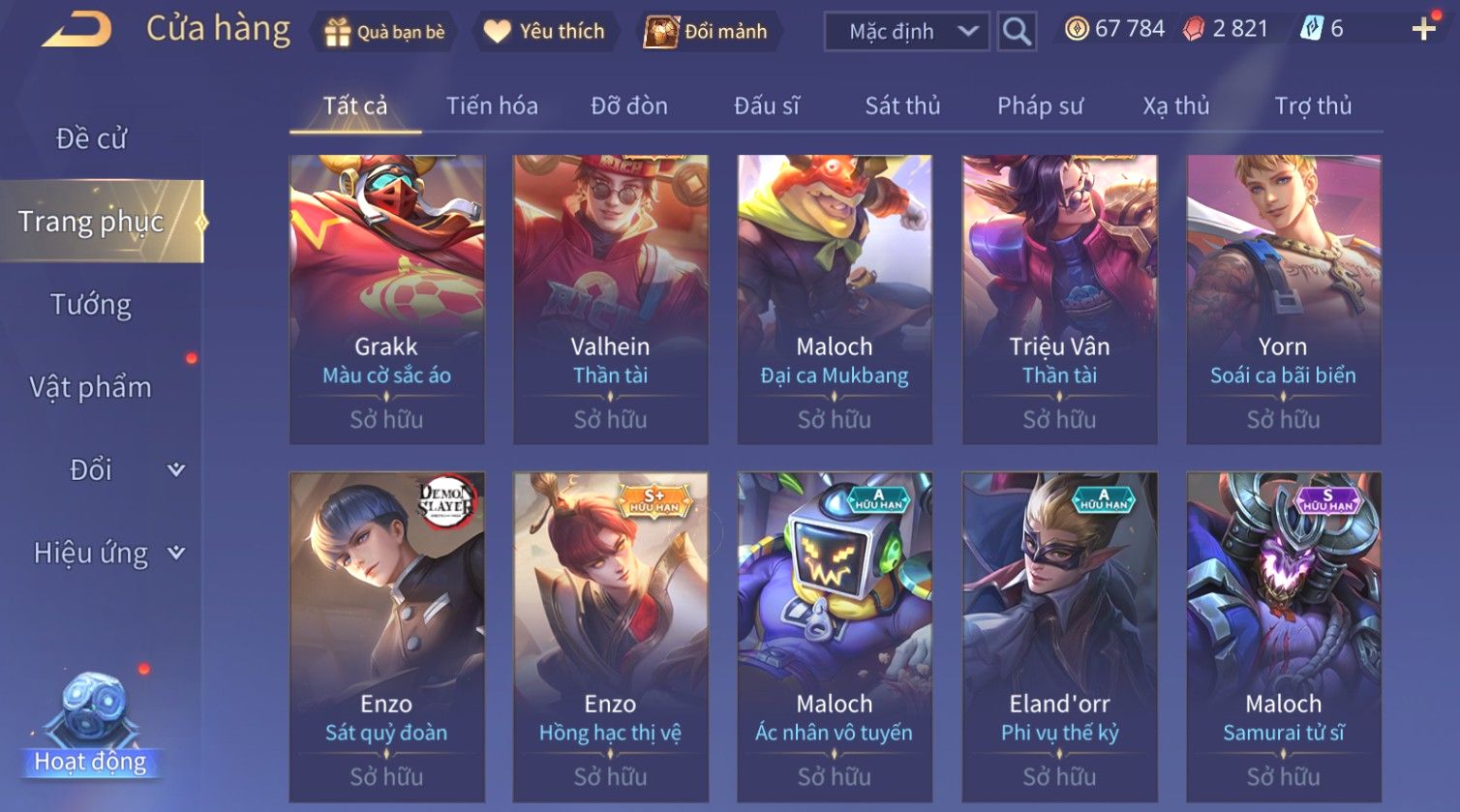Switch to the Sát thủ tab
The height and width of the screenshot is (812, 1460).
tap(902, 105)
